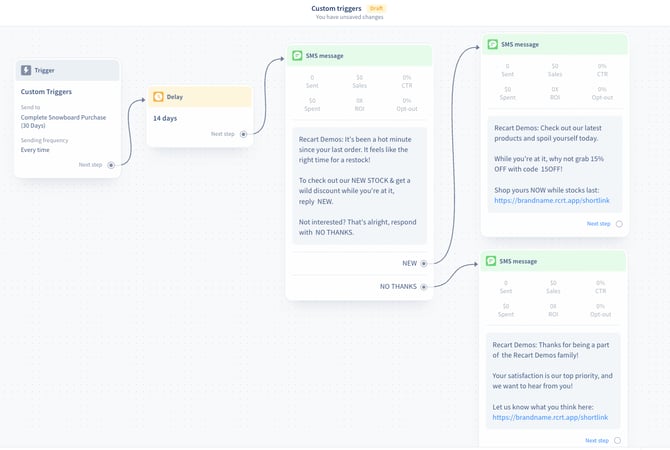Open the 15OFF SMS brandname shortlink
670x450 pixels.
[x=551, y=200]
